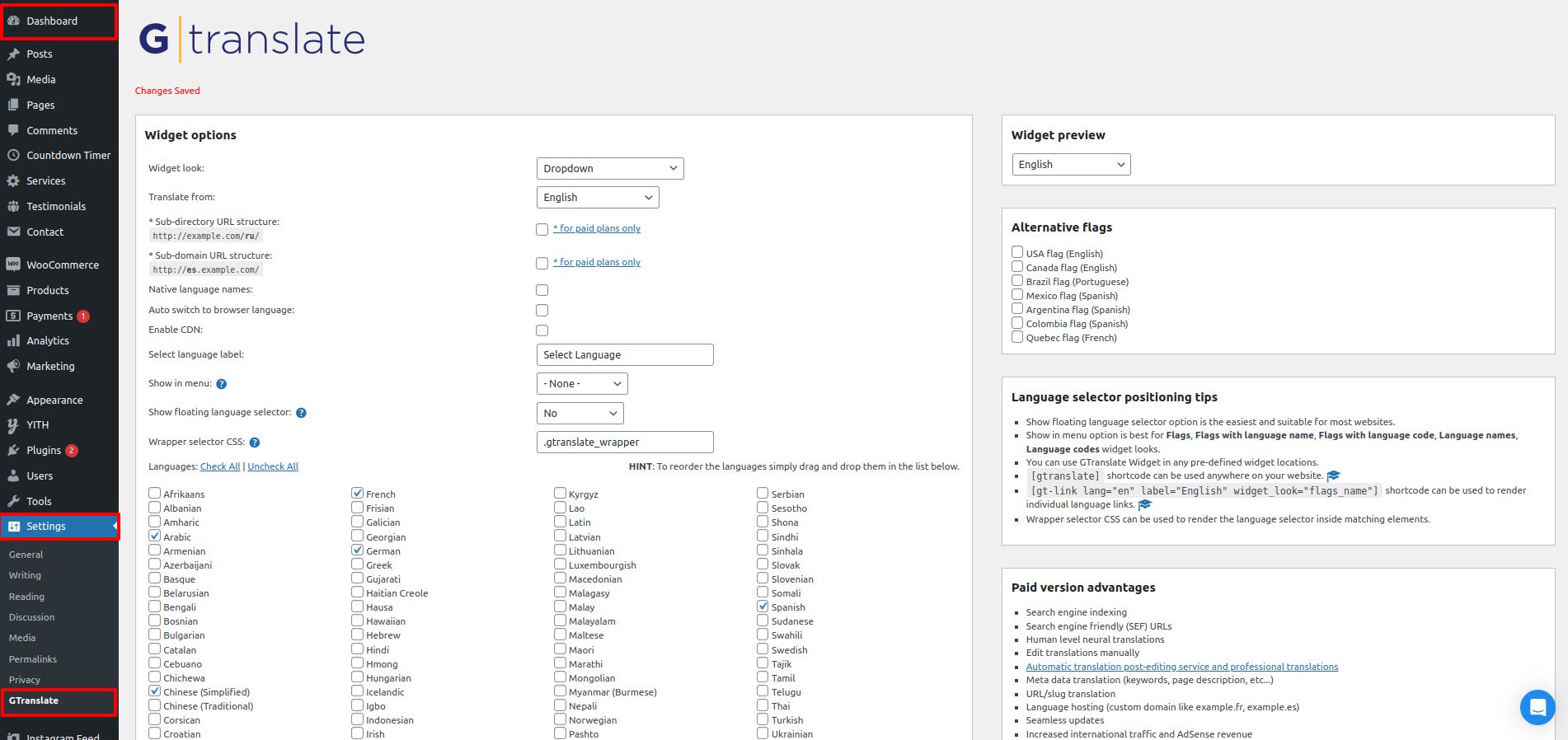Check the German-adjacent Greek language box
The height and width of the screenshot is (740, 1568).
click(x=358, y=564)
